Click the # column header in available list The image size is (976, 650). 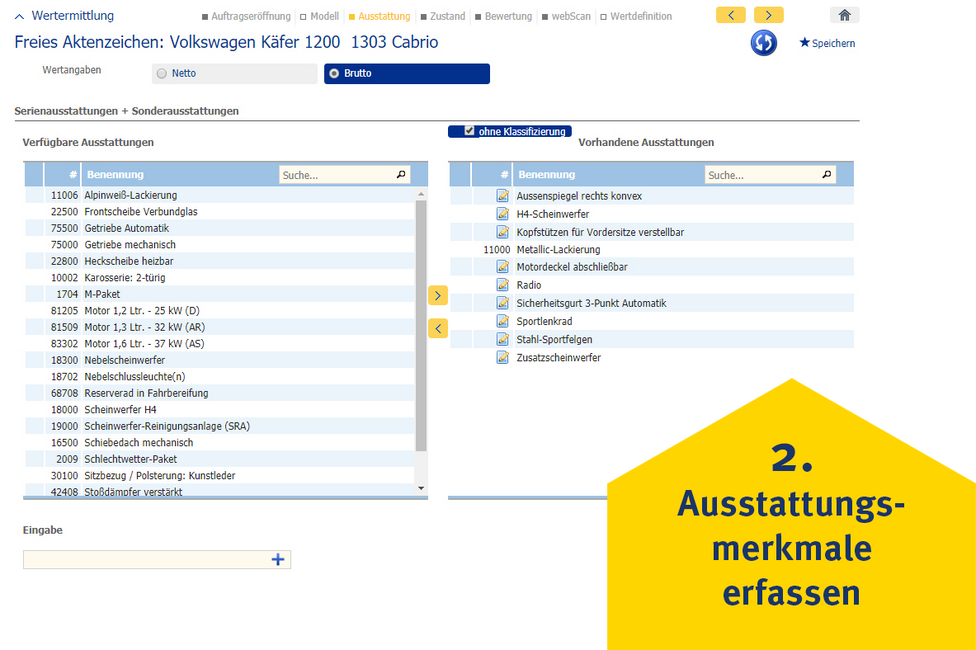tap(73, 175)
